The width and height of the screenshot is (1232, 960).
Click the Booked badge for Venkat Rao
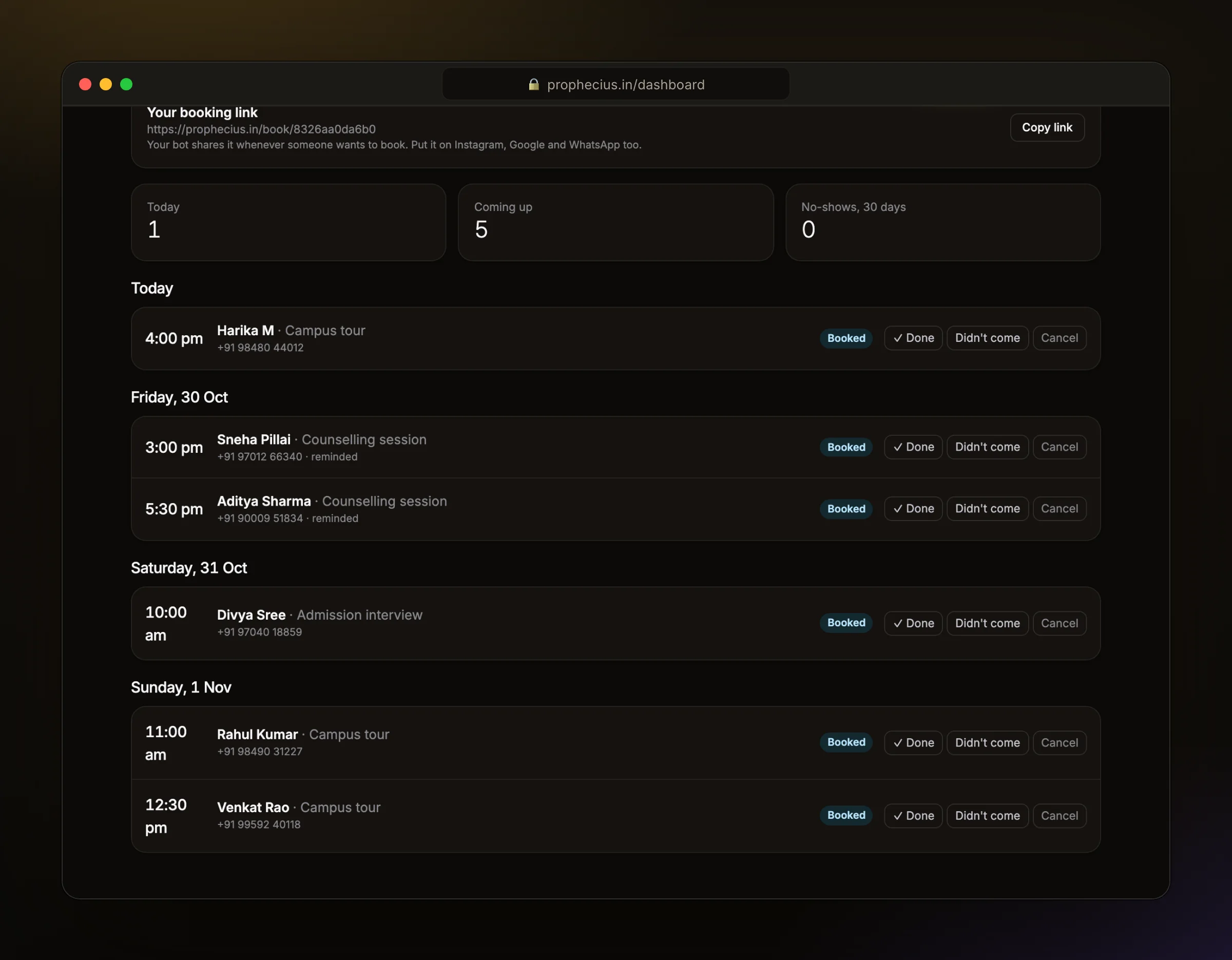point(845,815)
